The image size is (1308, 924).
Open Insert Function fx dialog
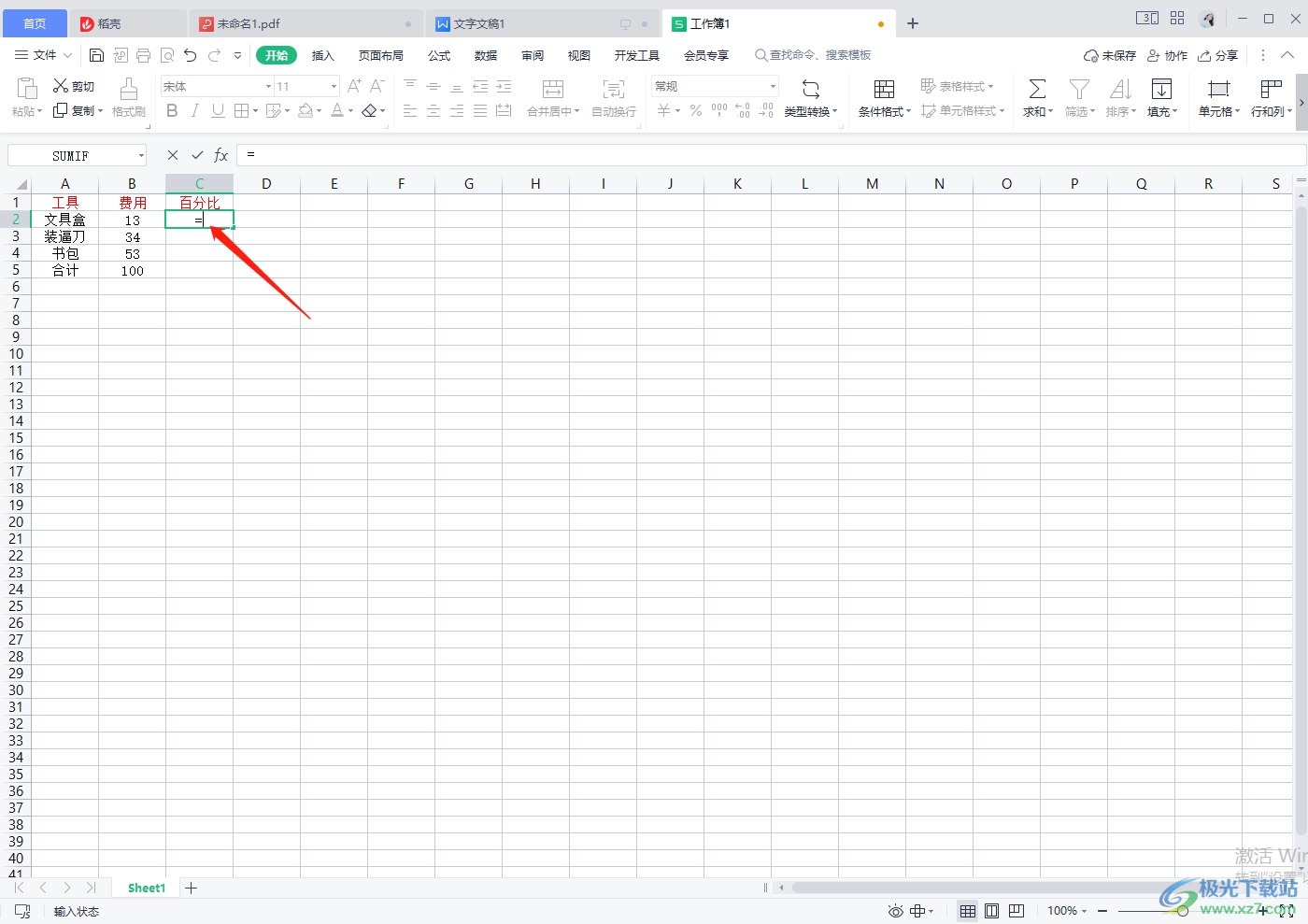point(221,155)
